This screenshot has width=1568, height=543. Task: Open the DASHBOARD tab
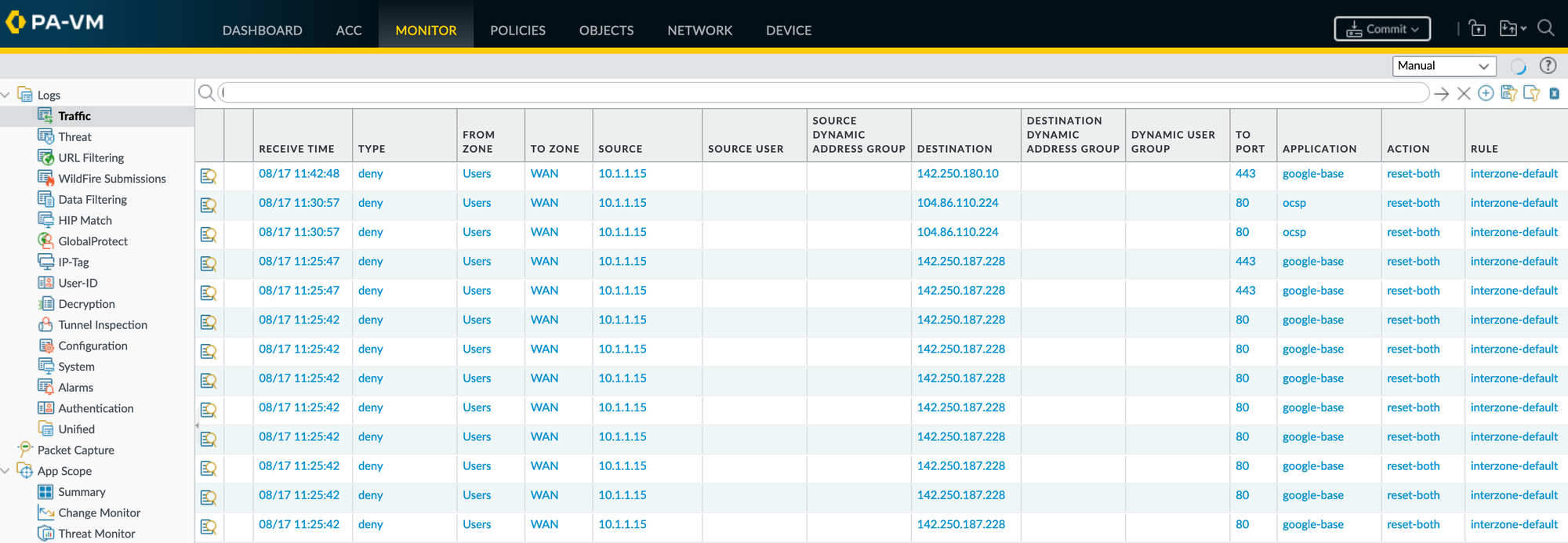[x=262, y=31]
